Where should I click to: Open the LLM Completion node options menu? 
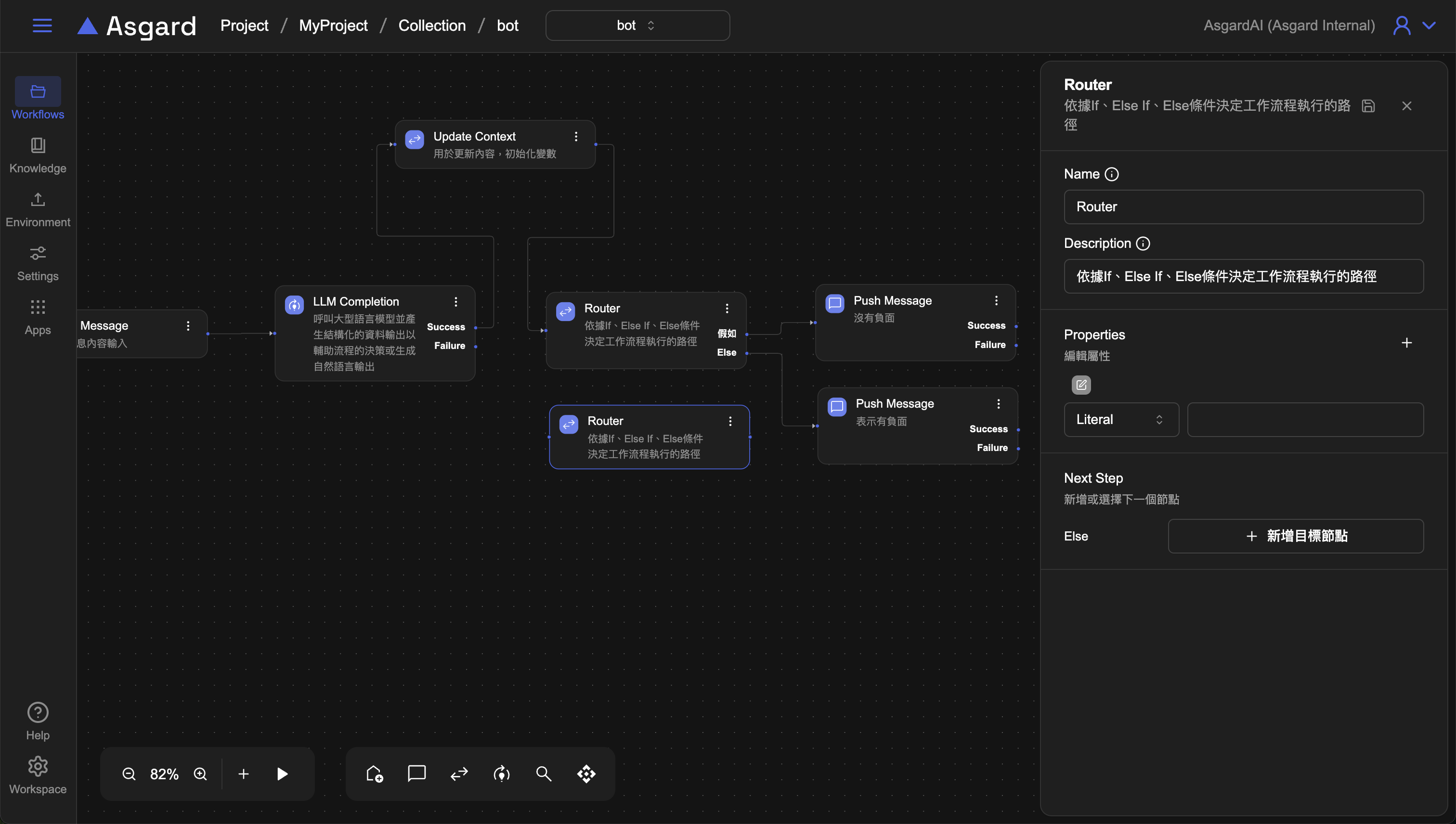coord(455,302)
